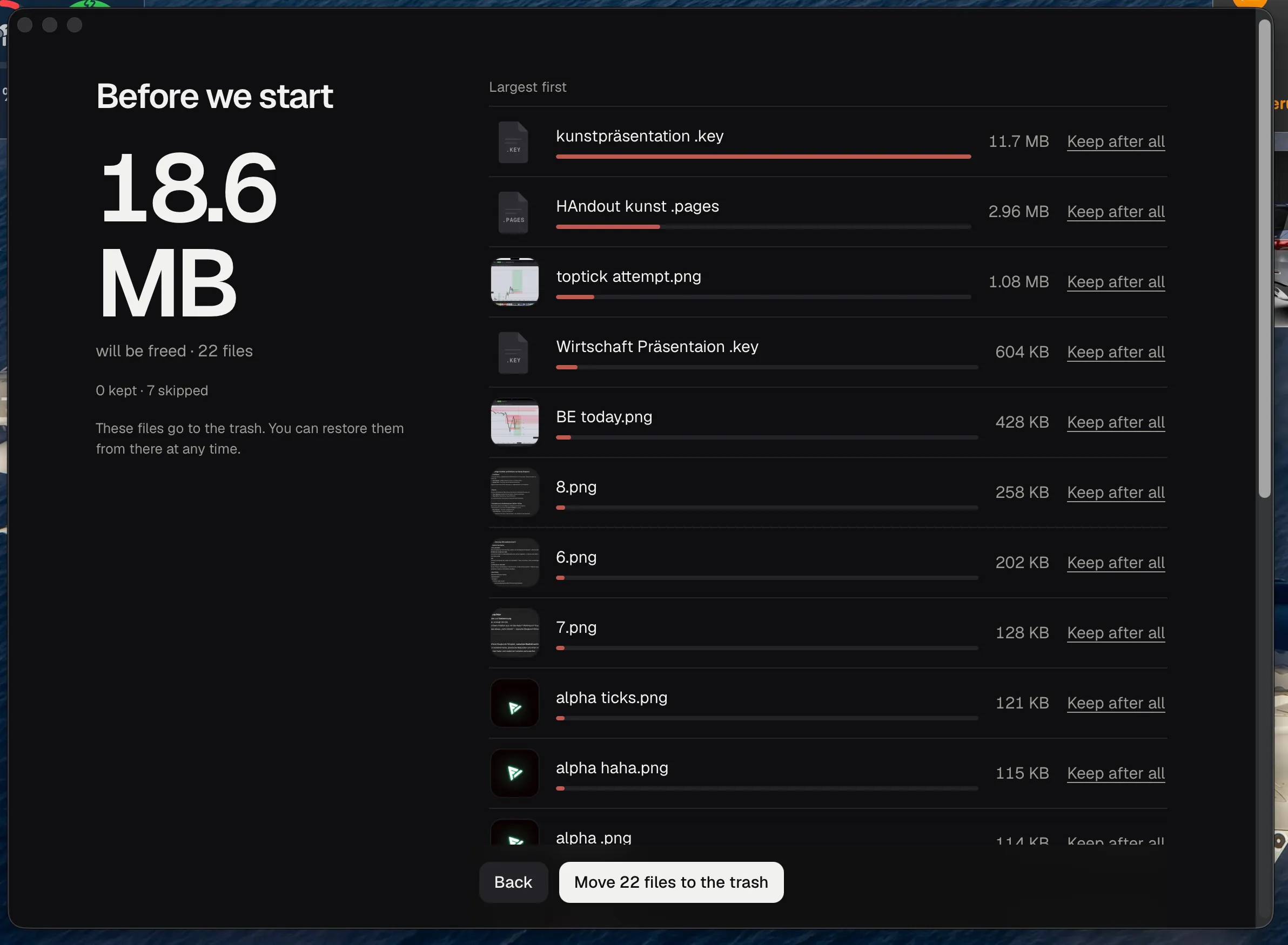Viewport: 1288px width, 945px height.
Task: Click the will be freed · 22 files text
Action: 175,351
